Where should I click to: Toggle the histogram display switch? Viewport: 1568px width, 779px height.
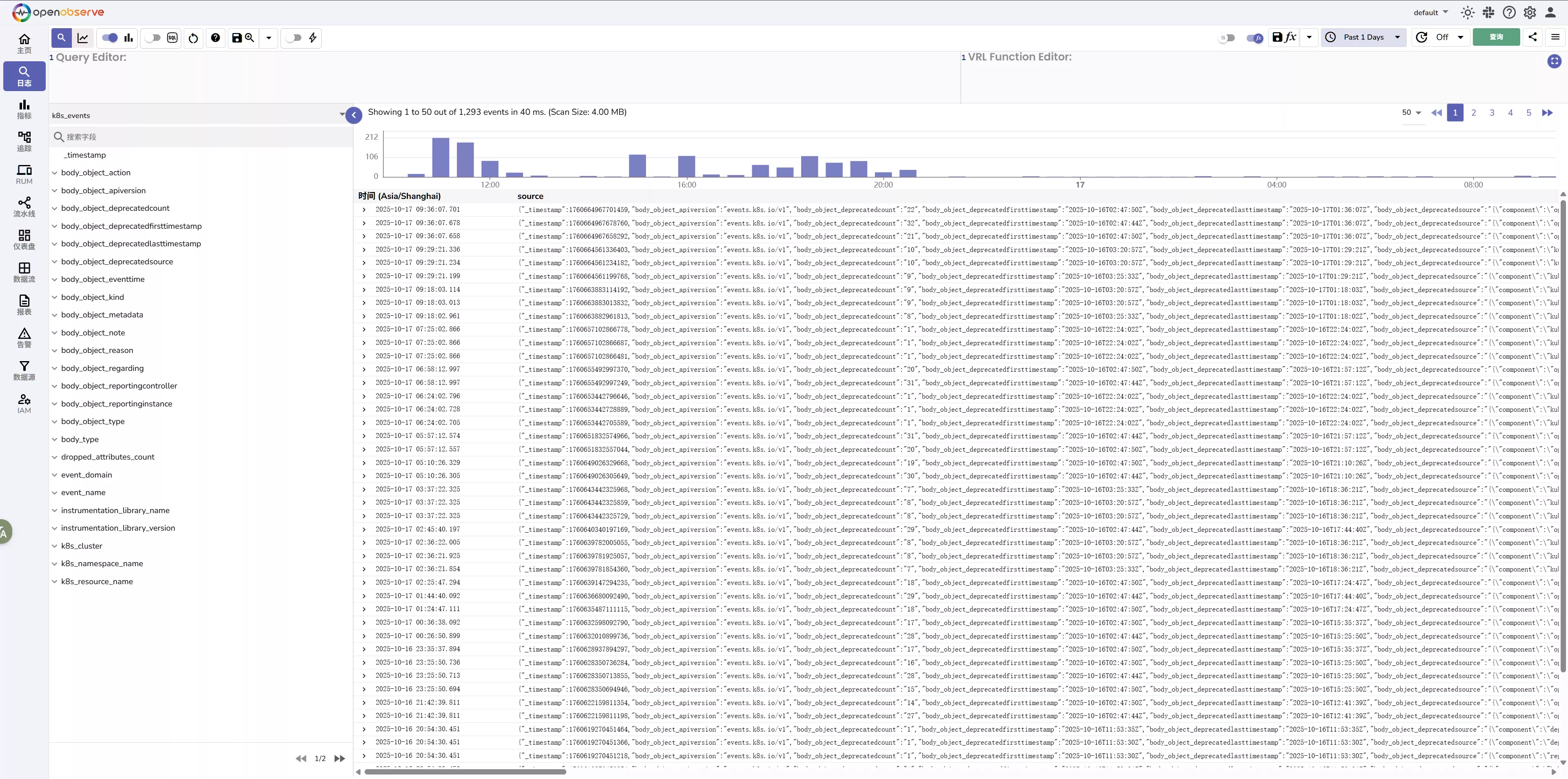(109, 38)
